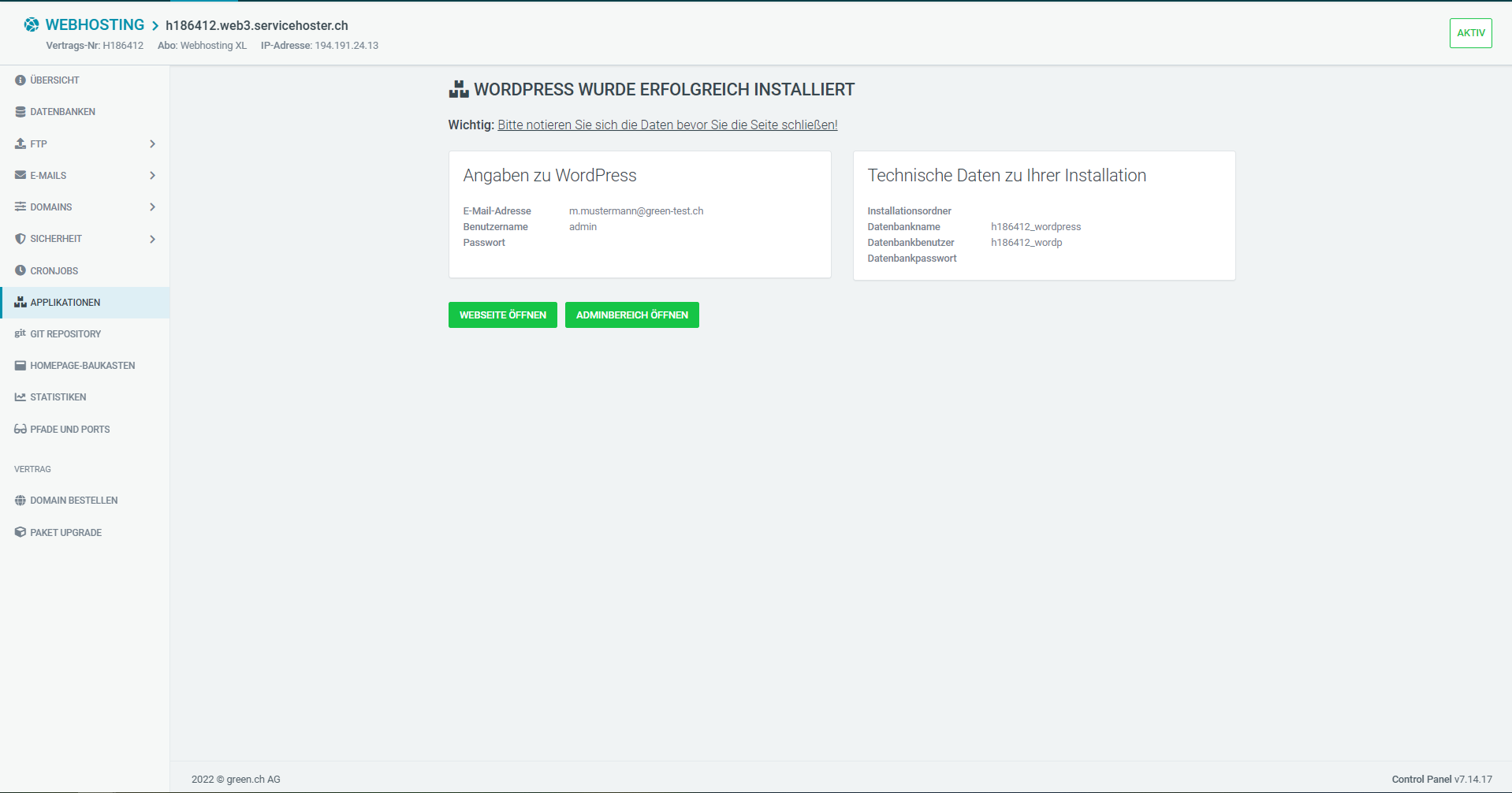Select the Übersicht menu entry

(x=54, y=80)
